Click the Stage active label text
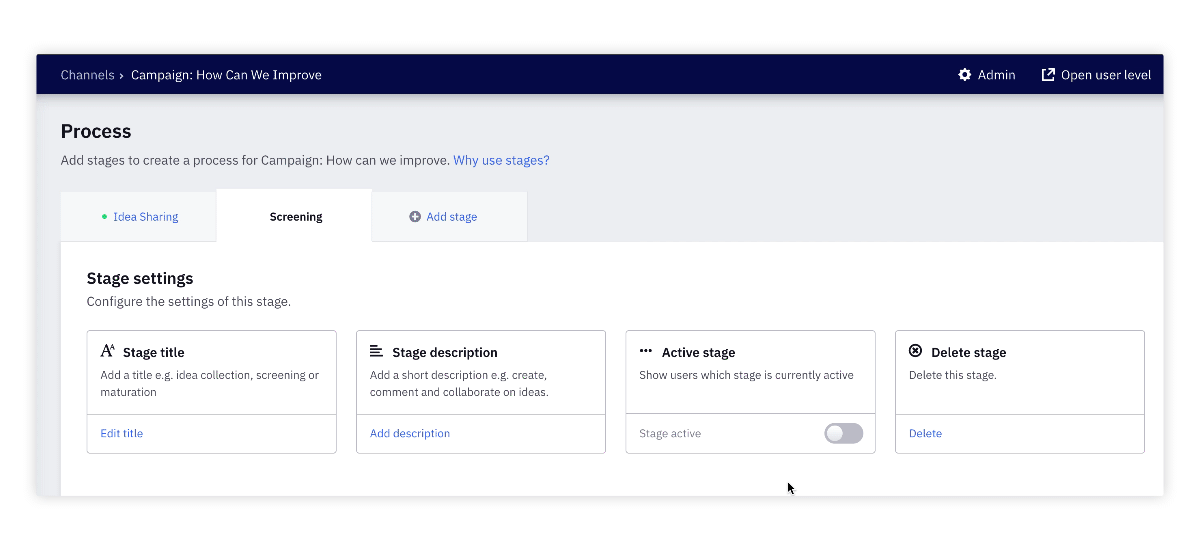Image resolution: width=1200 pixels, height=550 pixels. click(670, 433)
